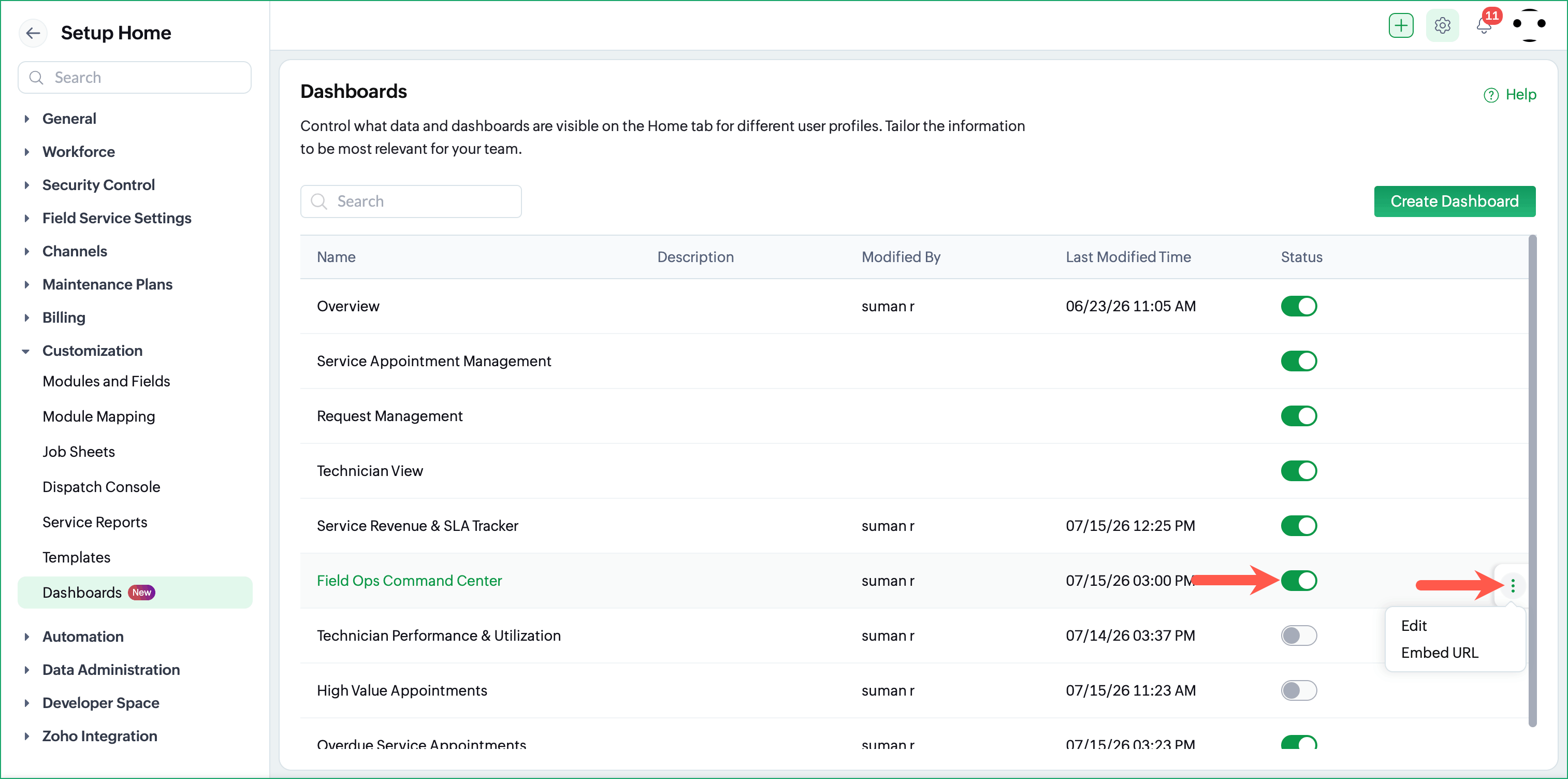1568x779 pixels.
Task: Enable the Technician Performance & Utilization toggle
Action: [1298, 635]
